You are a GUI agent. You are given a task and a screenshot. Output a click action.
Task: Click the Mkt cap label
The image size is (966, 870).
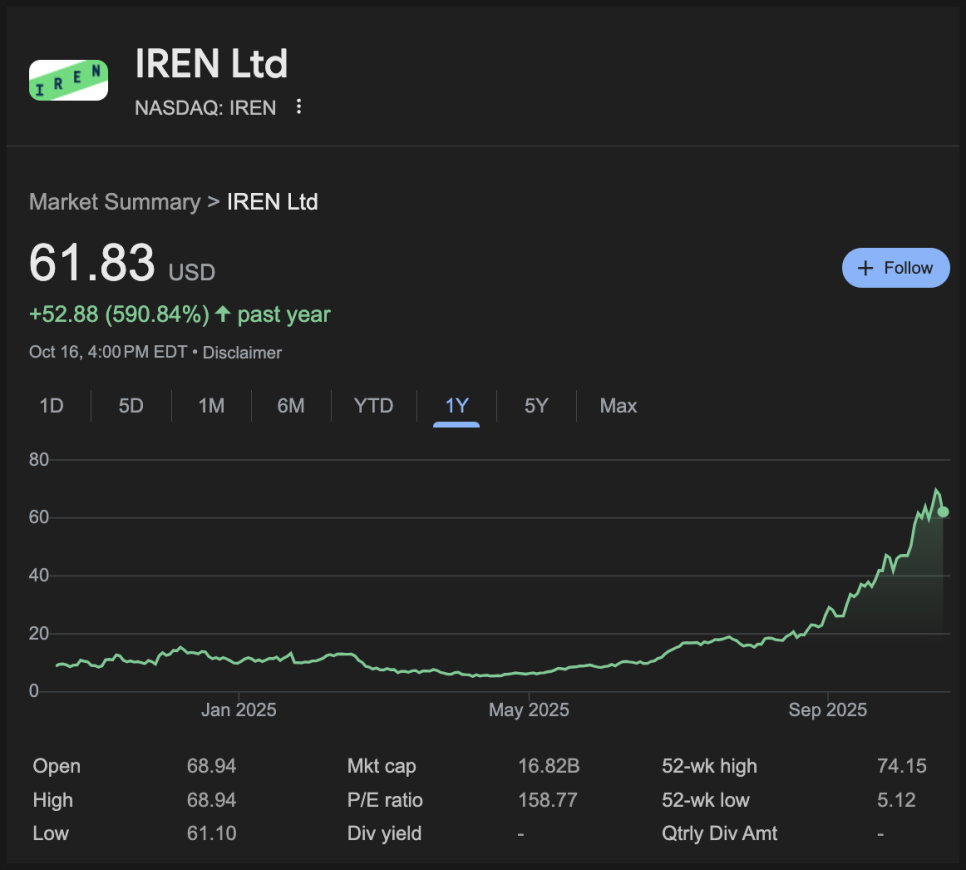(x=381, y=766)
